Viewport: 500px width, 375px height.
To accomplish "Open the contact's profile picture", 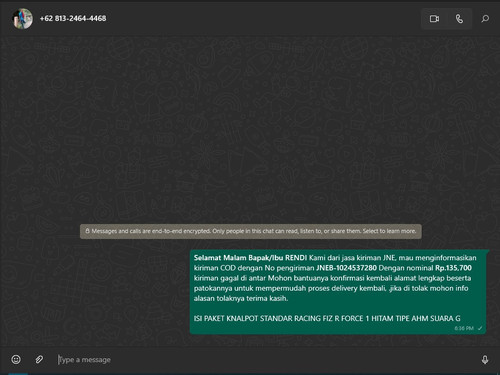I will pyautogui.click(x=23, y=19).
